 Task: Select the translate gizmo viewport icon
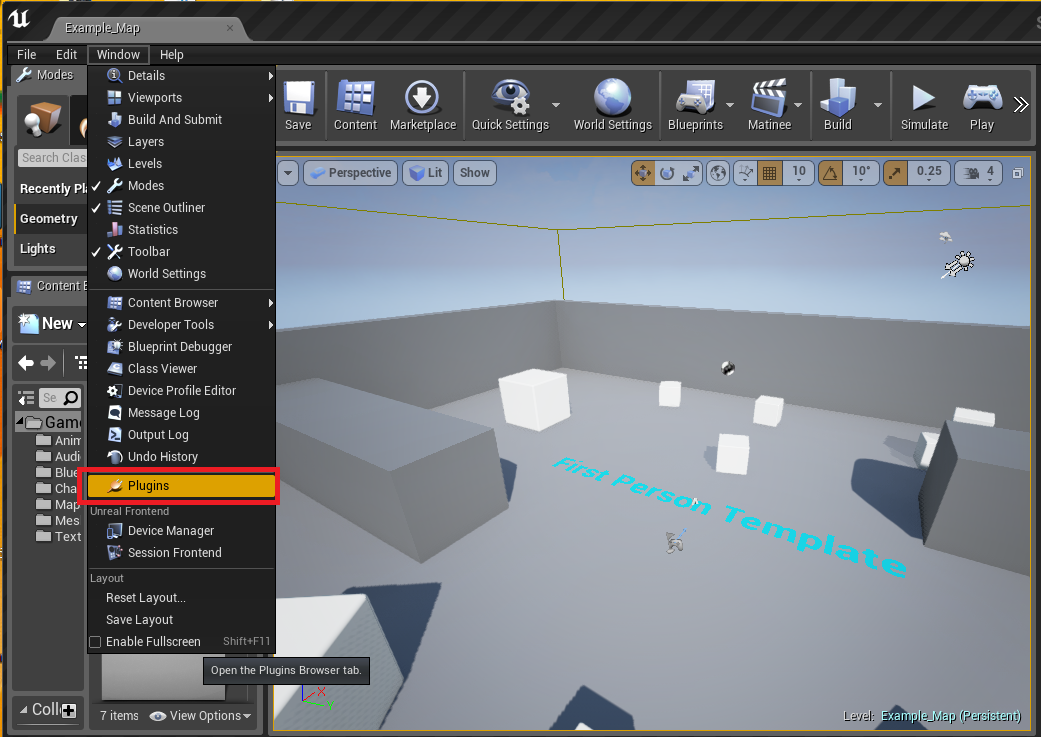(643, 173)
